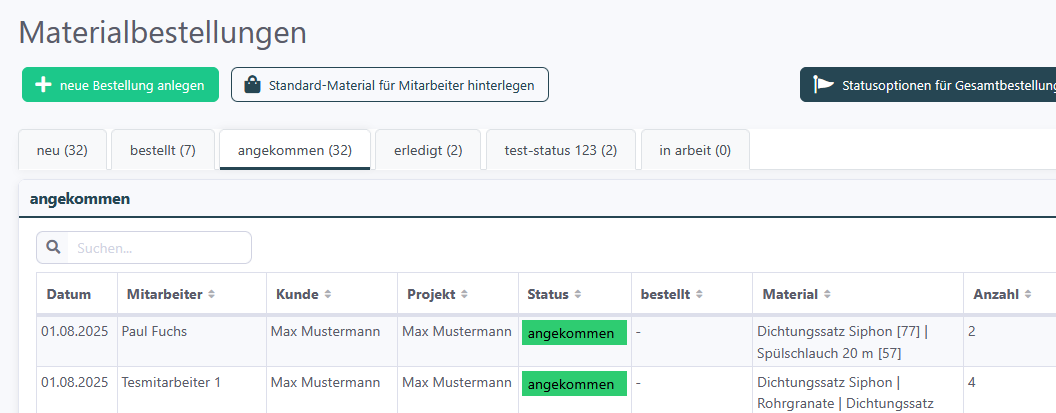This screenshot has height=413, width=1056.
Task: Sort by Status column arrows
Action: coord(578,294)
